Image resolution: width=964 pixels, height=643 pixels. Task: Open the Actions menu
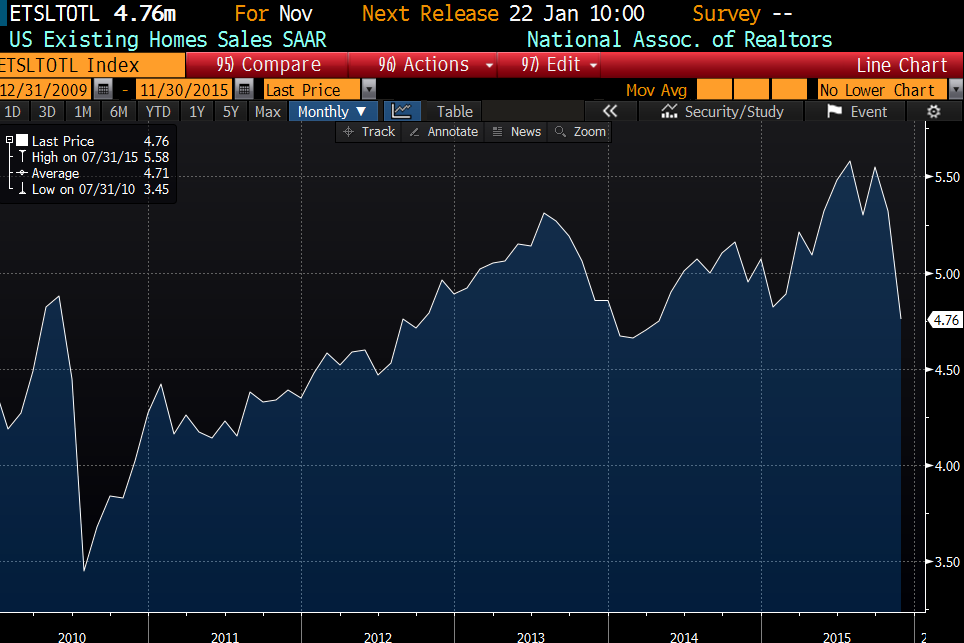click(x=436, y=65)
